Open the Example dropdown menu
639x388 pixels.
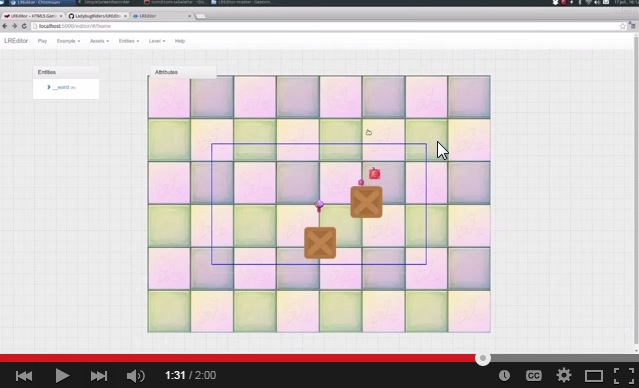click(x=68, y=41)
